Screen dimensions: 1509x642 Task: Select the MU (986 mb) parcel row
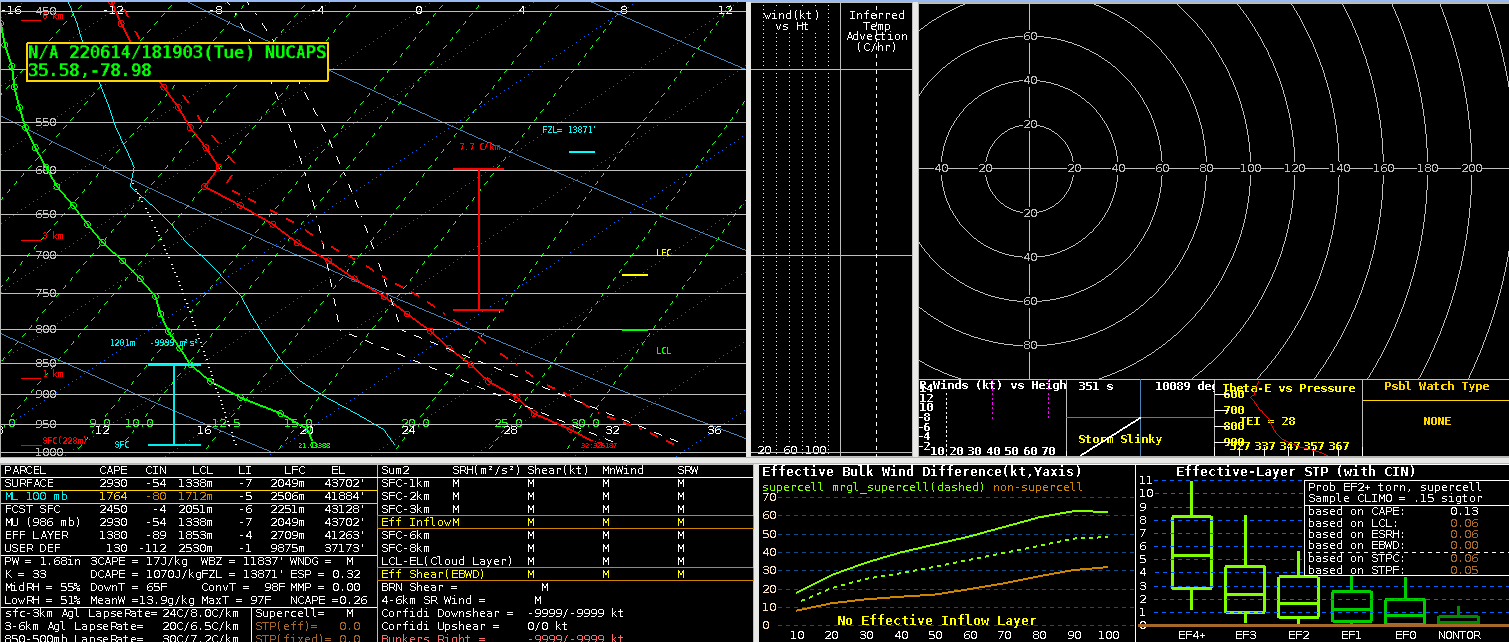189,522
